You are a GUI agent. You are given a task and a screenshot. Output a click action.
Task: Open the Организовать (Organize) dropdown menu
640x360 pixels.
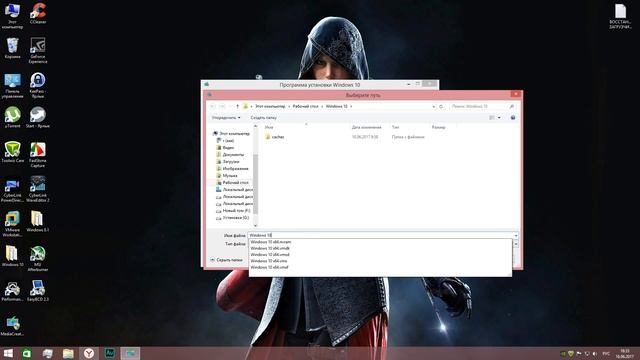(226, 118)
